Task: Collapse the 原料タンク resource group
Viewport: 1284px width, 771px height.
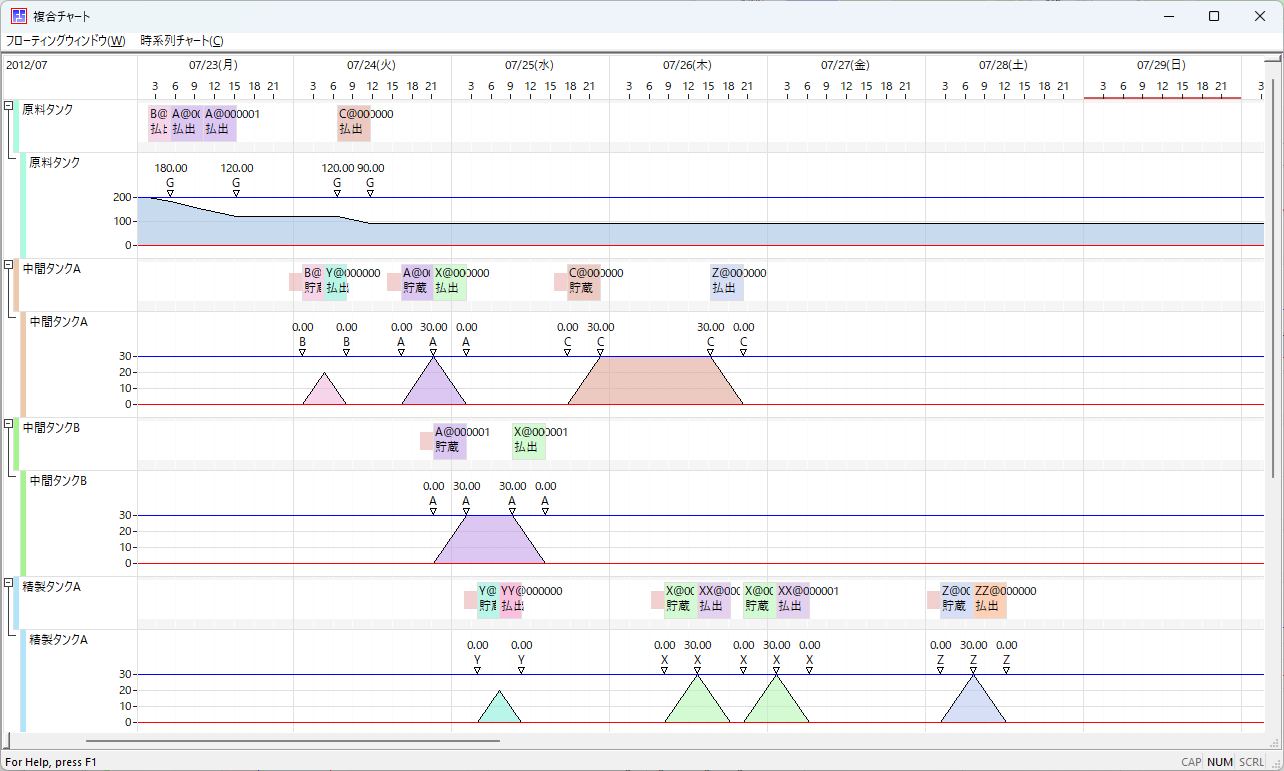Action: click(x=8, y=105)
